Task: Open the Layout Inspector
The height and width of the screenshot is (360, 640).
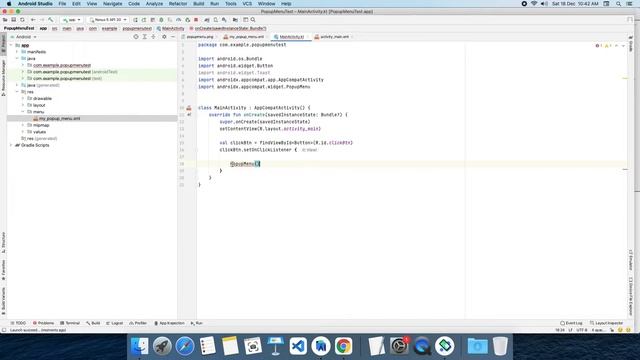Action: click(607, 323)
